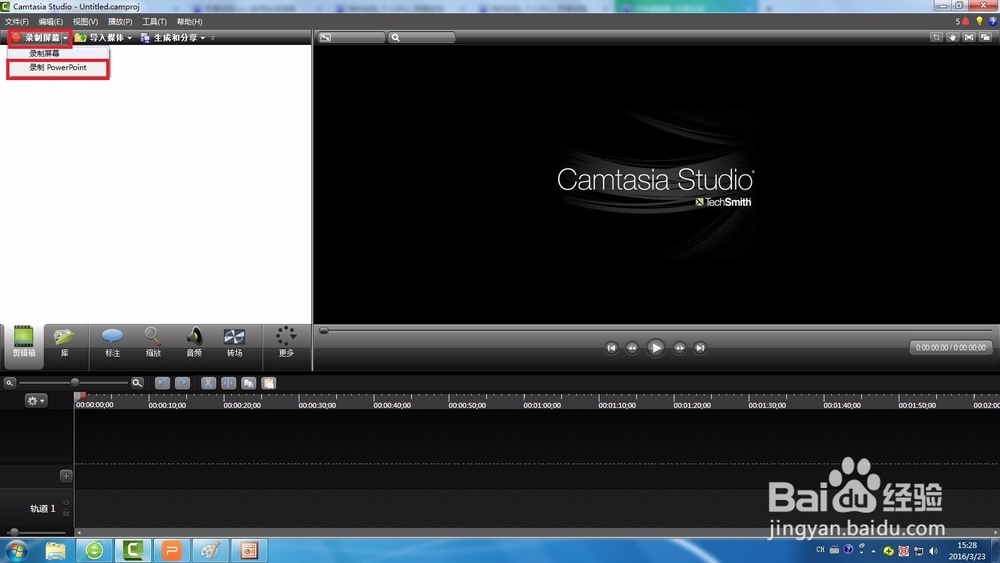1000x563 pixels.
Task: Detach the preview window icon
Action: [986, 38]
